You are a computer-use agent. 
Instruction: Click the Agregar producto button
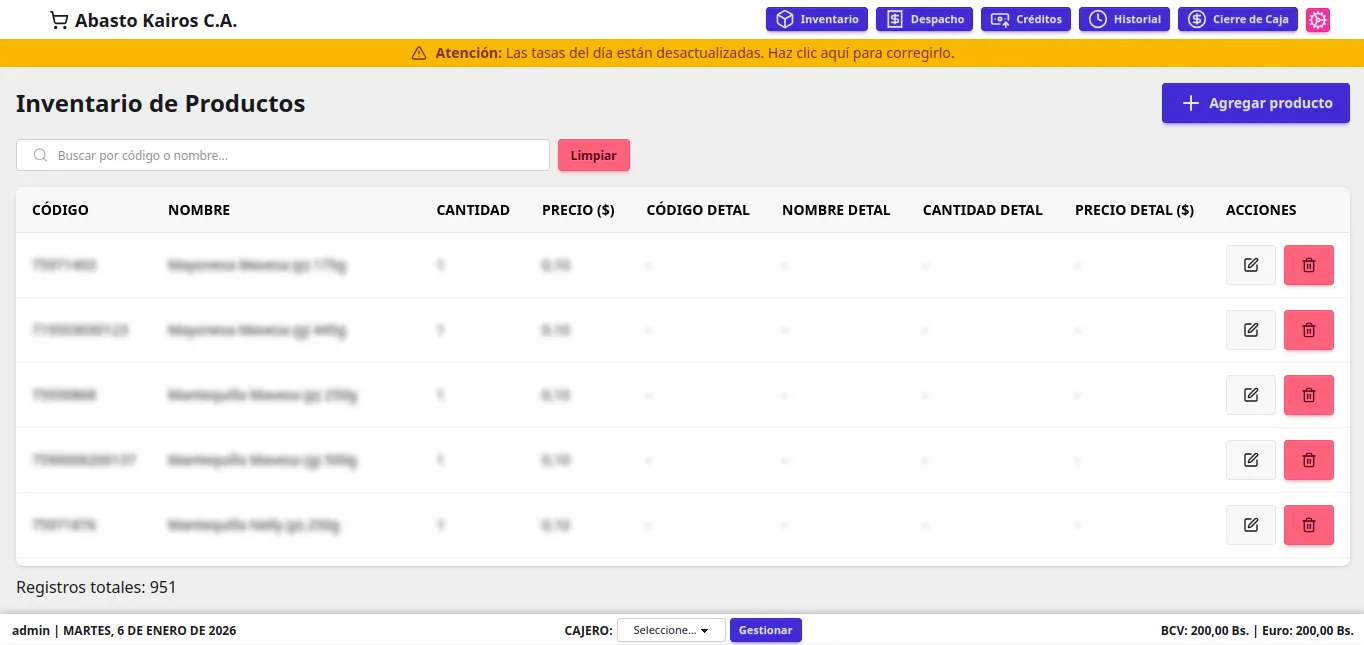click(x=1255, y=103)
